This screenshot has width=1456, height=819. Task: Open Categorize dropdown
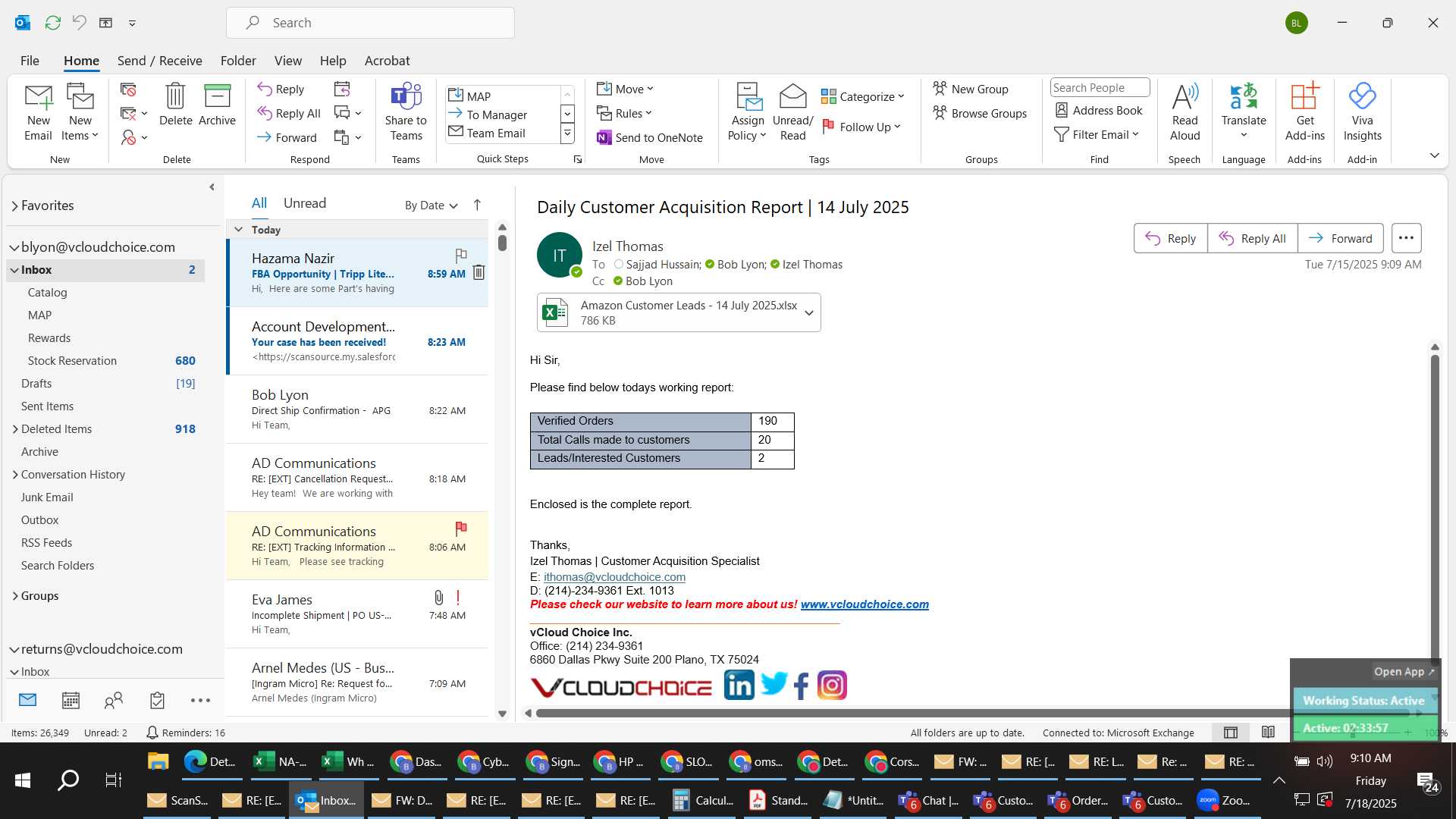coord(863,96)
